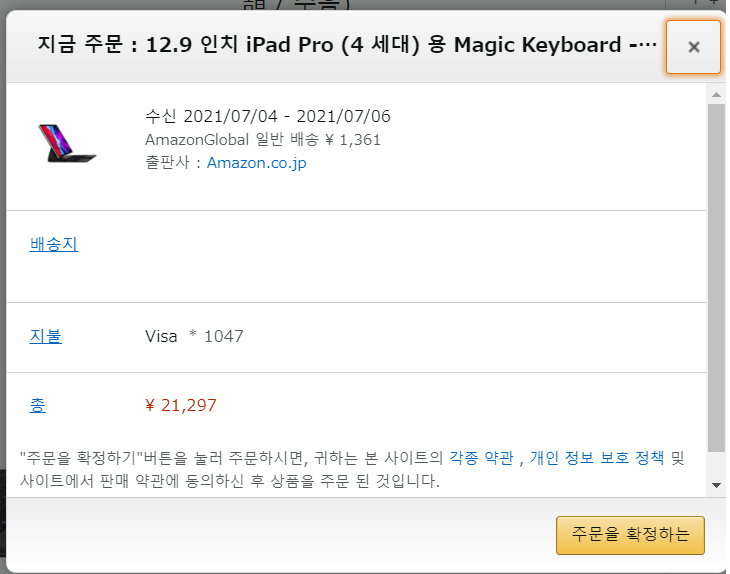Click the terms agreement paragraph text
730x574 pixels.
coord(352,469)
